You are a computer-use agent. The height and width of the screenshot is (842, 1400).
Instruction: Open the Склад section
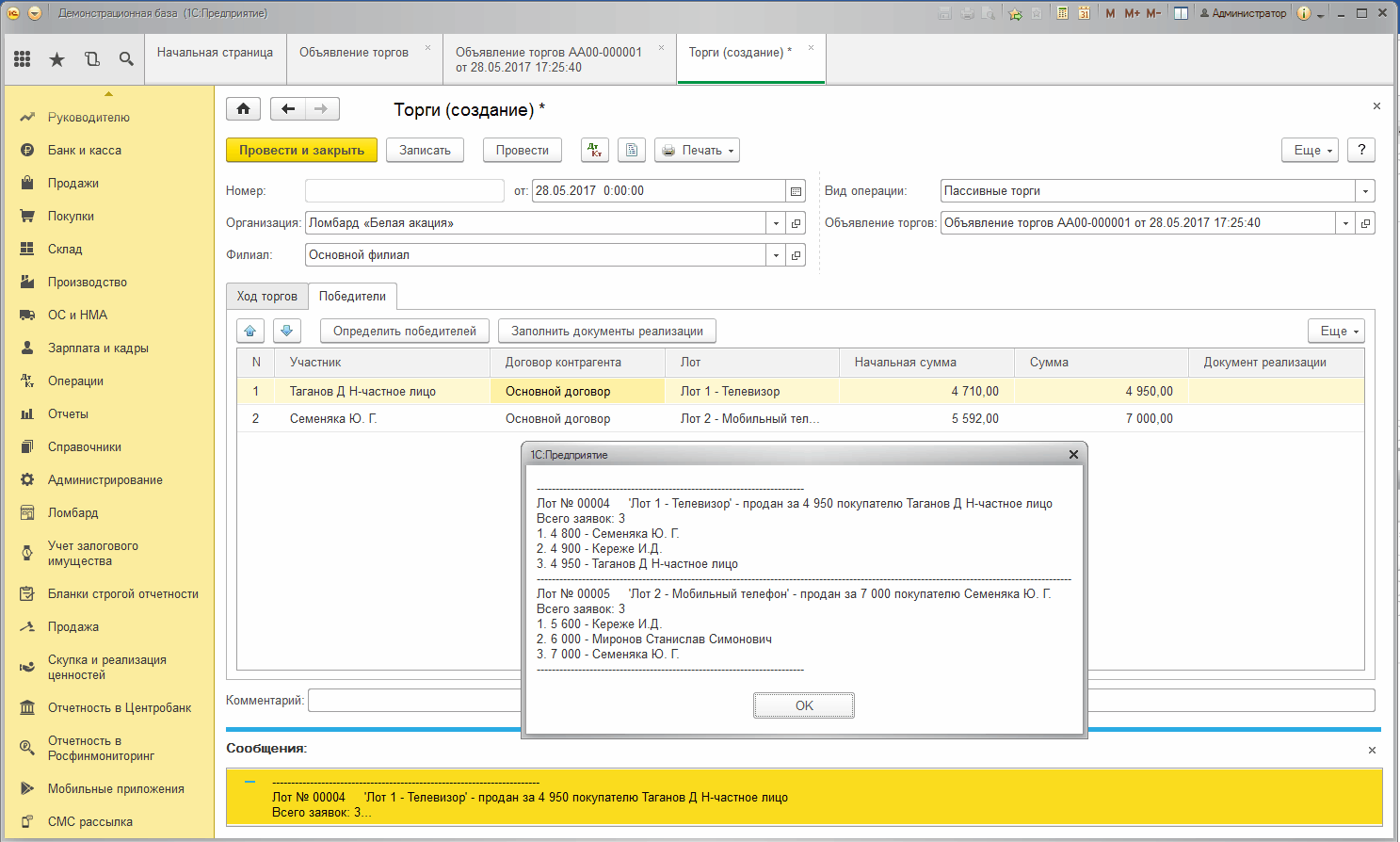coord(65,250)
